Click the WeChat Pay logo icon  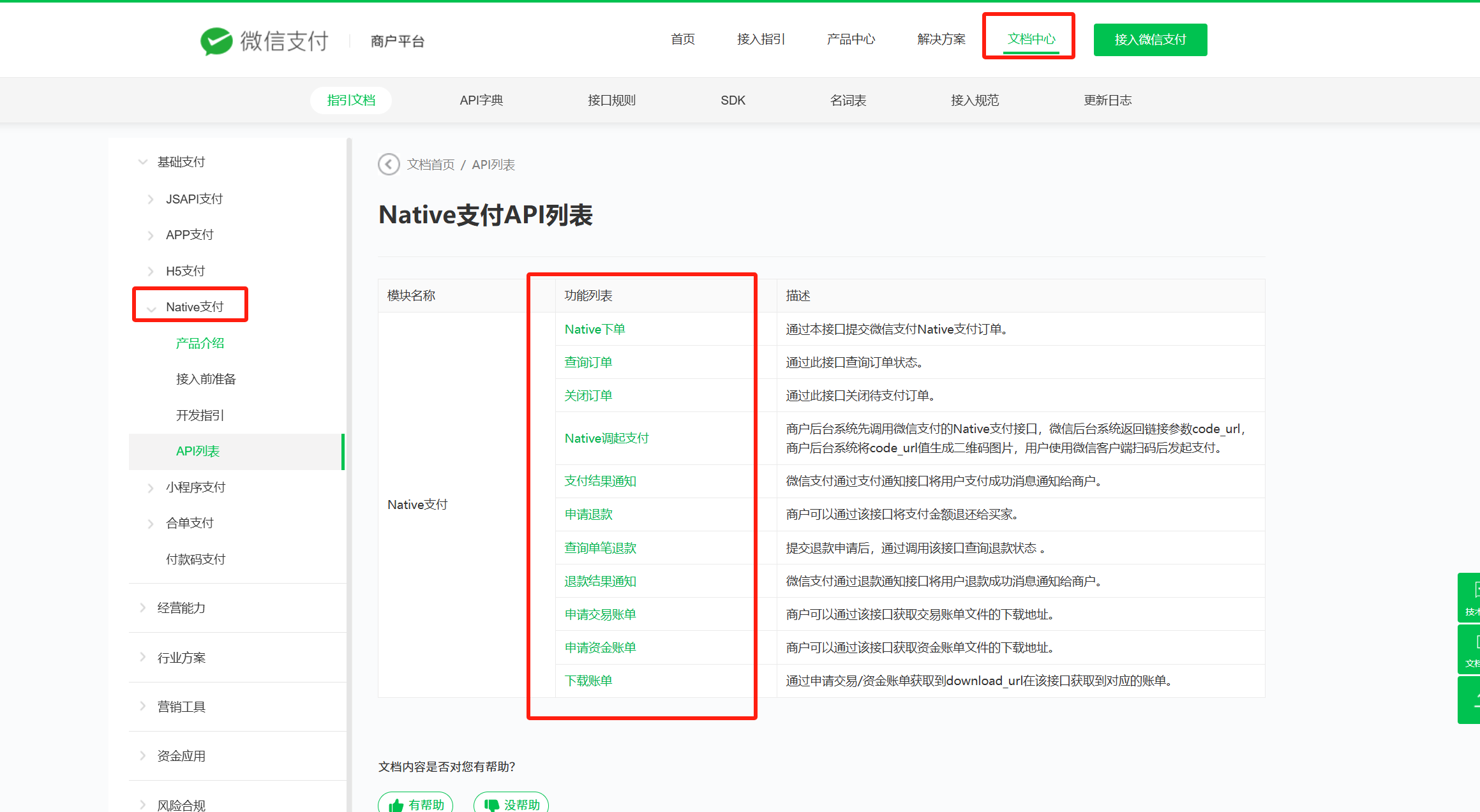point(216,41)
